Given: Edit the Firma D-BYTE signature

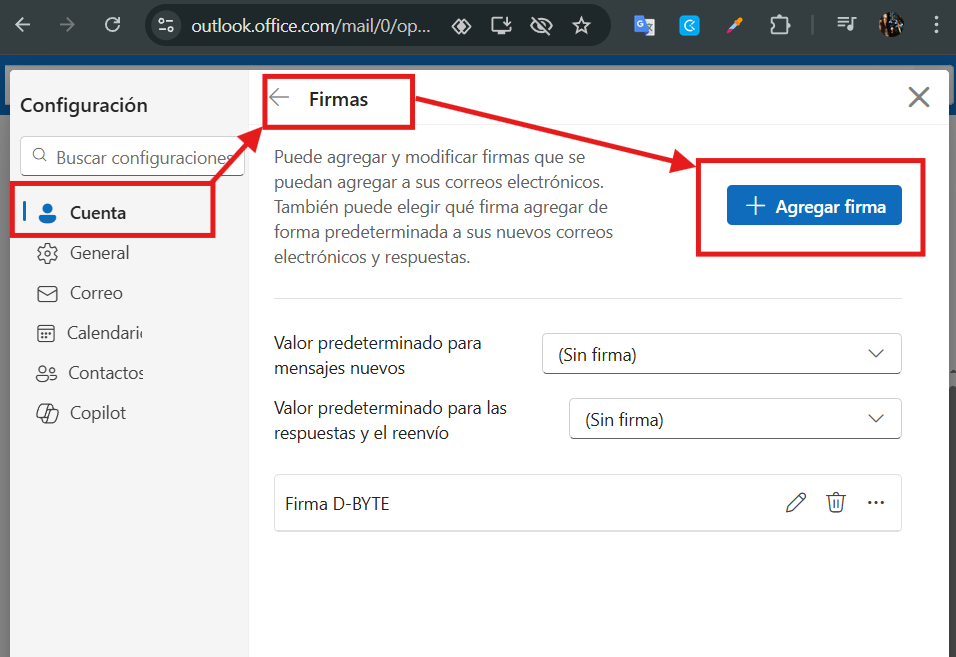Looking at the screenshot, I should (796, 503).
